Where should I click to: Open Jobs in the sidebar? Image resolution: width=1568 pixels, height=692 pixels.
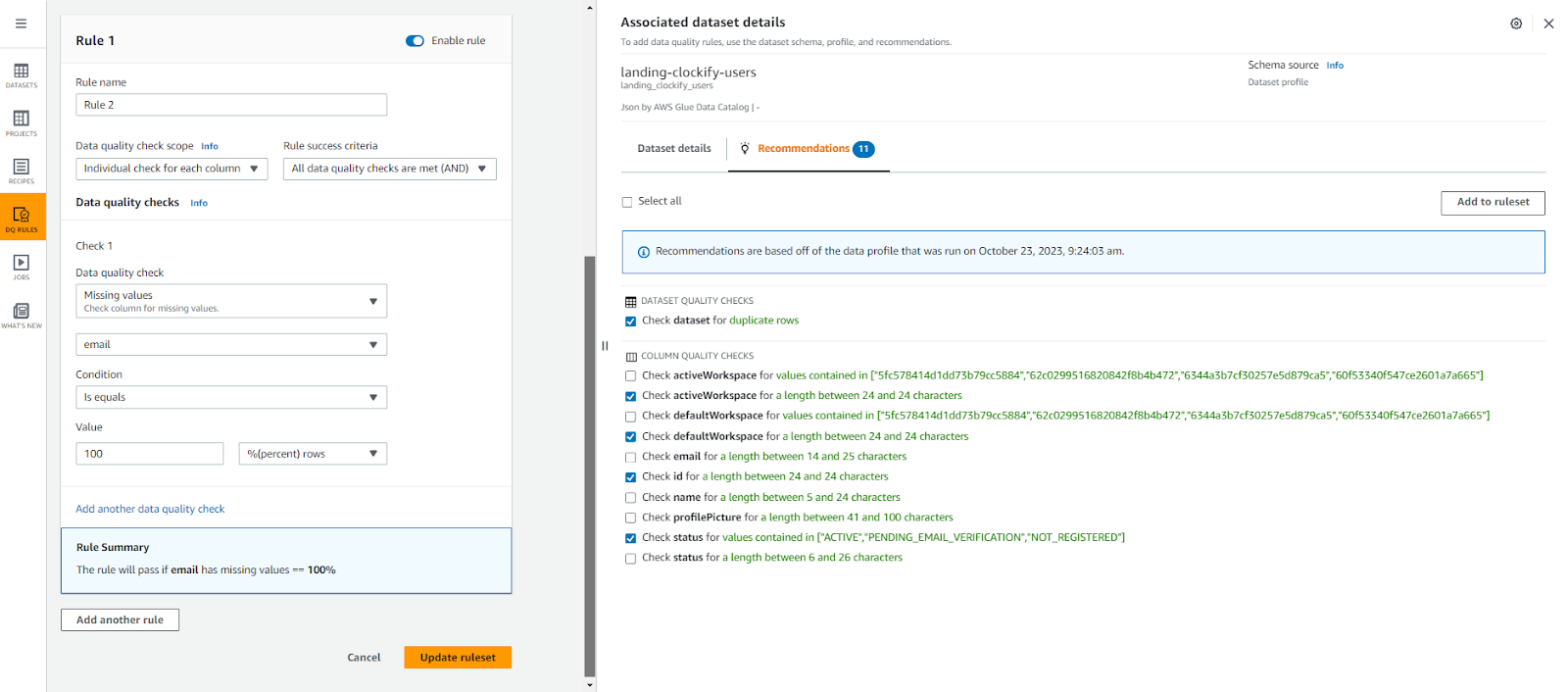(22, 267)
